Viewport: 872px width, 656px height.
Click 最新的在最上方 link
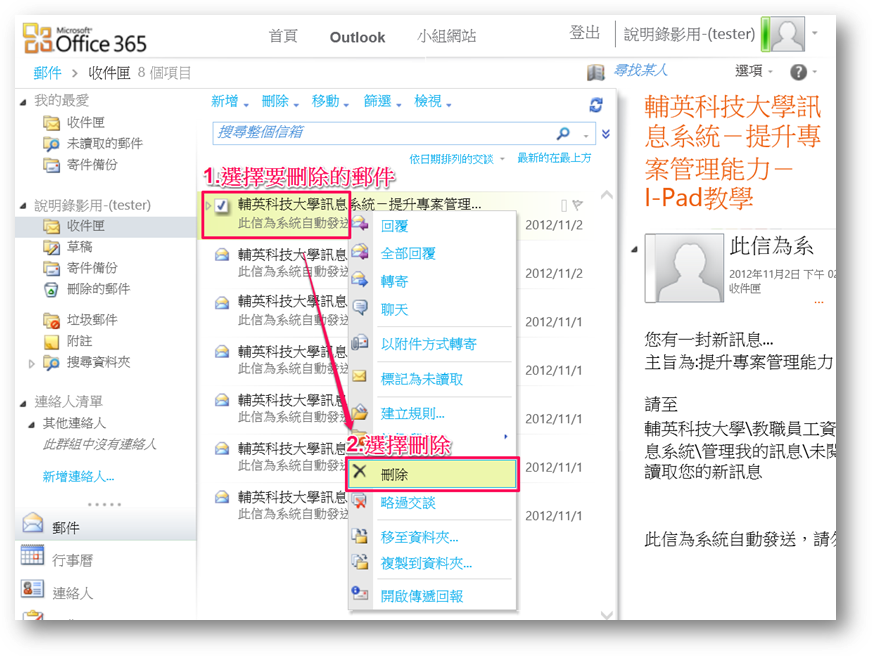pyautogui.click(x=554, y=158)
